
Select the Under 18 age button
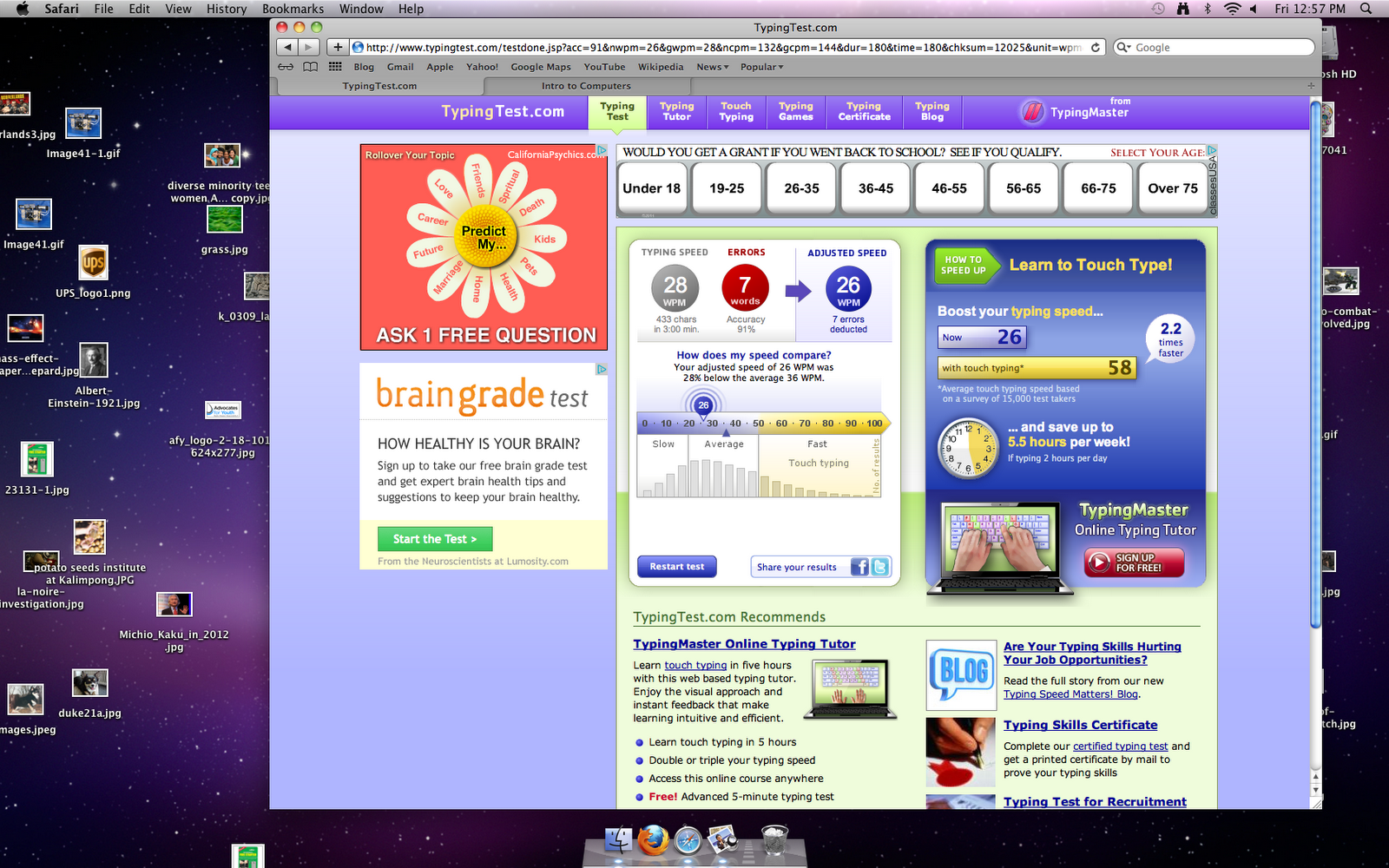point(652,188)
